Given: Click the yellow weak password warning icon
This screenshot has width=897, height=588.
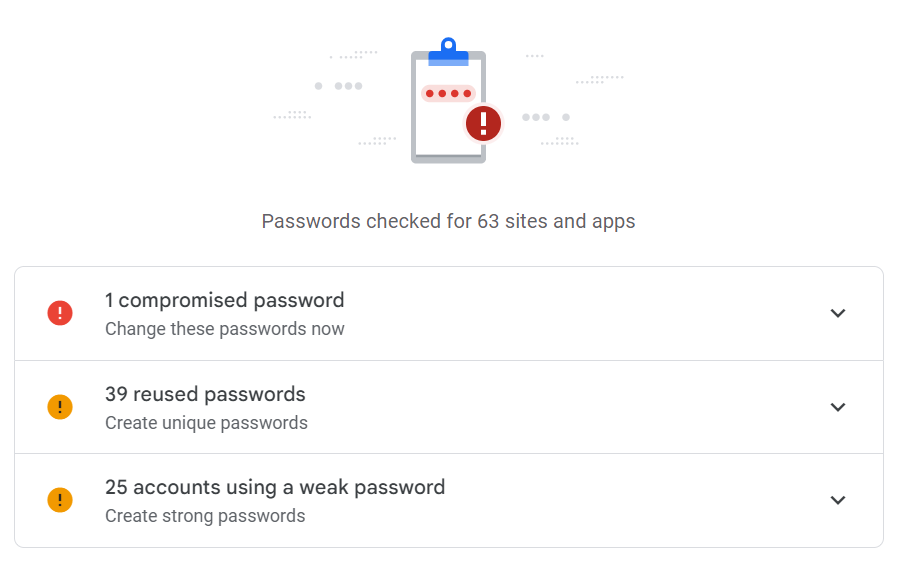Looking at the screenshot, I should coord(60,500).
